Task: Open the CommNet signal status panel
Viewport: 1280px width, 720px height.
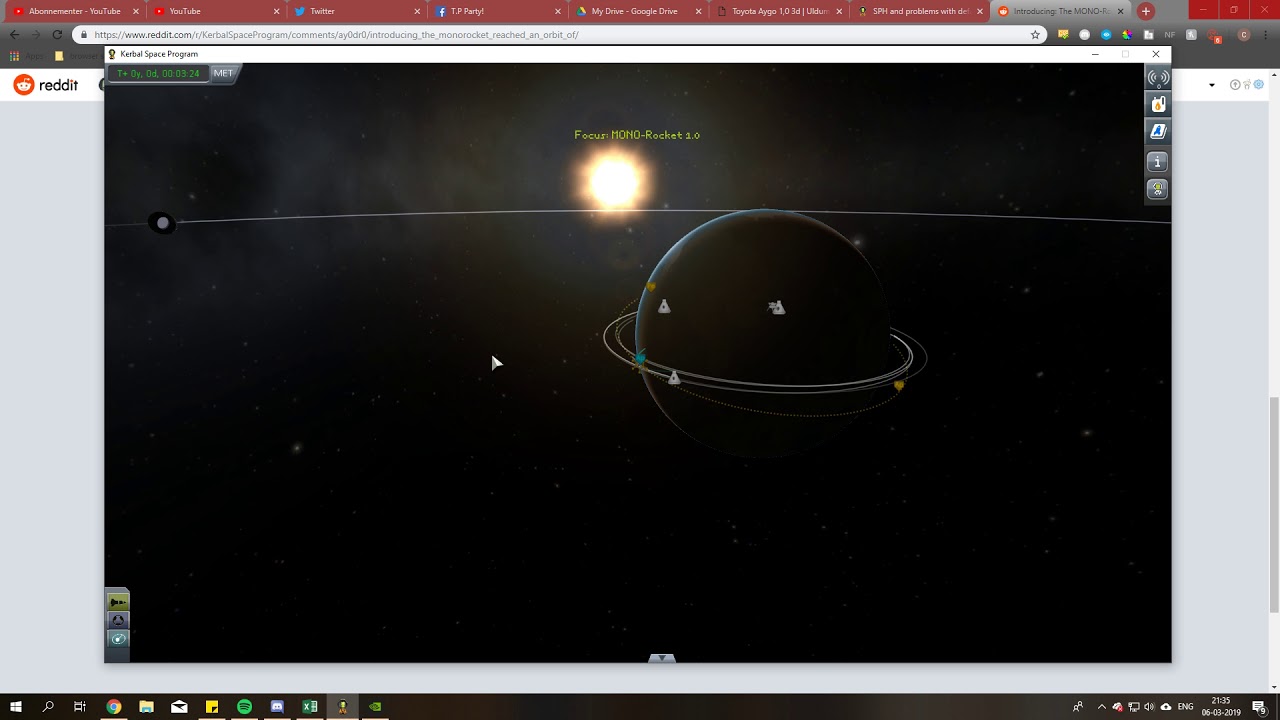Action: [1158, 78]
